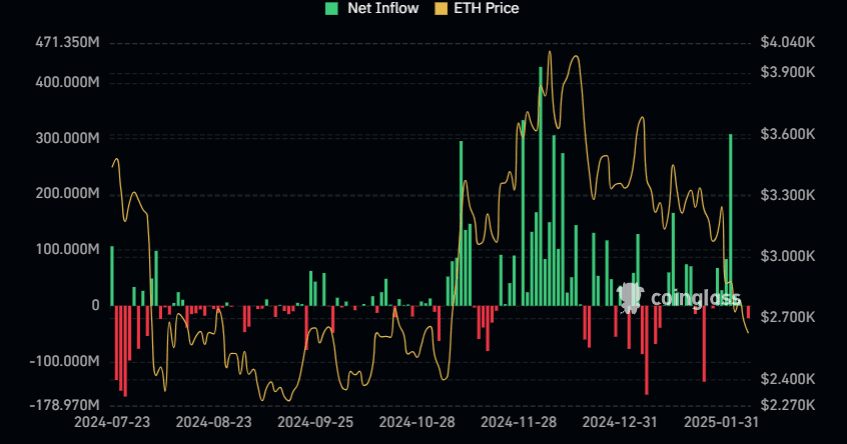Click the $3.000K price axis label
The image size is (847, 444).
[787, 257]
